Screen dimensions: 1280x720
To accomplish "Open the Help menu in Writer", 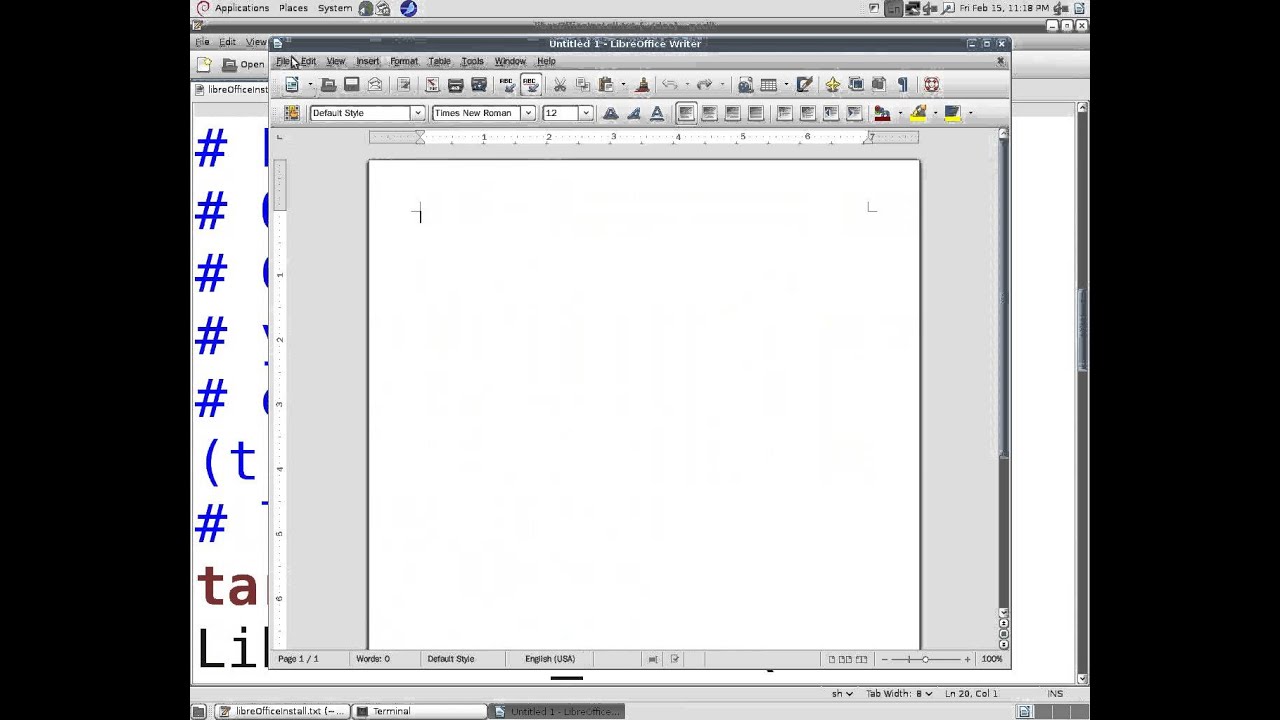I will 546,61.
